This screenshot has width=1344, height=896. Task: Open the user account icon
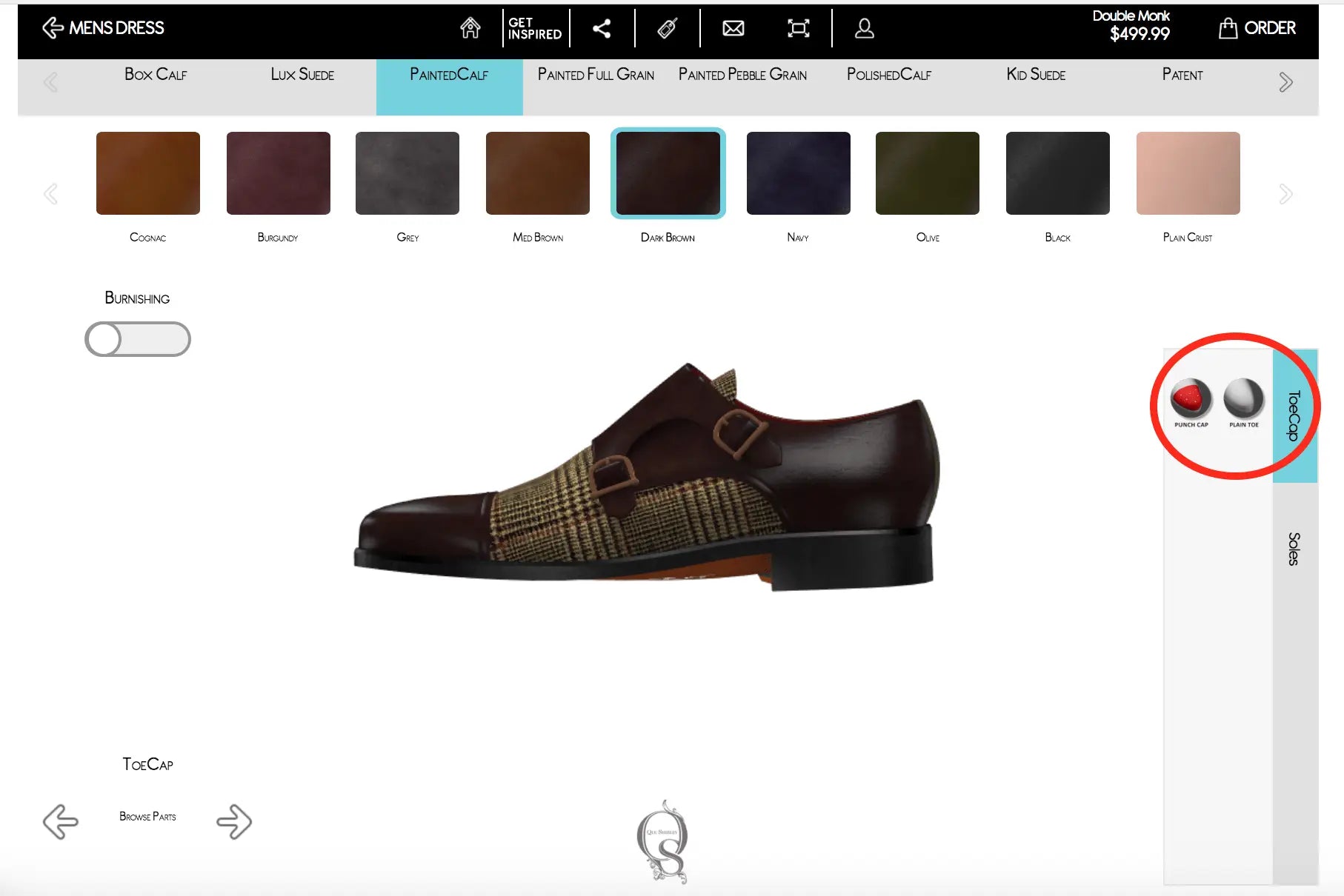pos(863,28)
